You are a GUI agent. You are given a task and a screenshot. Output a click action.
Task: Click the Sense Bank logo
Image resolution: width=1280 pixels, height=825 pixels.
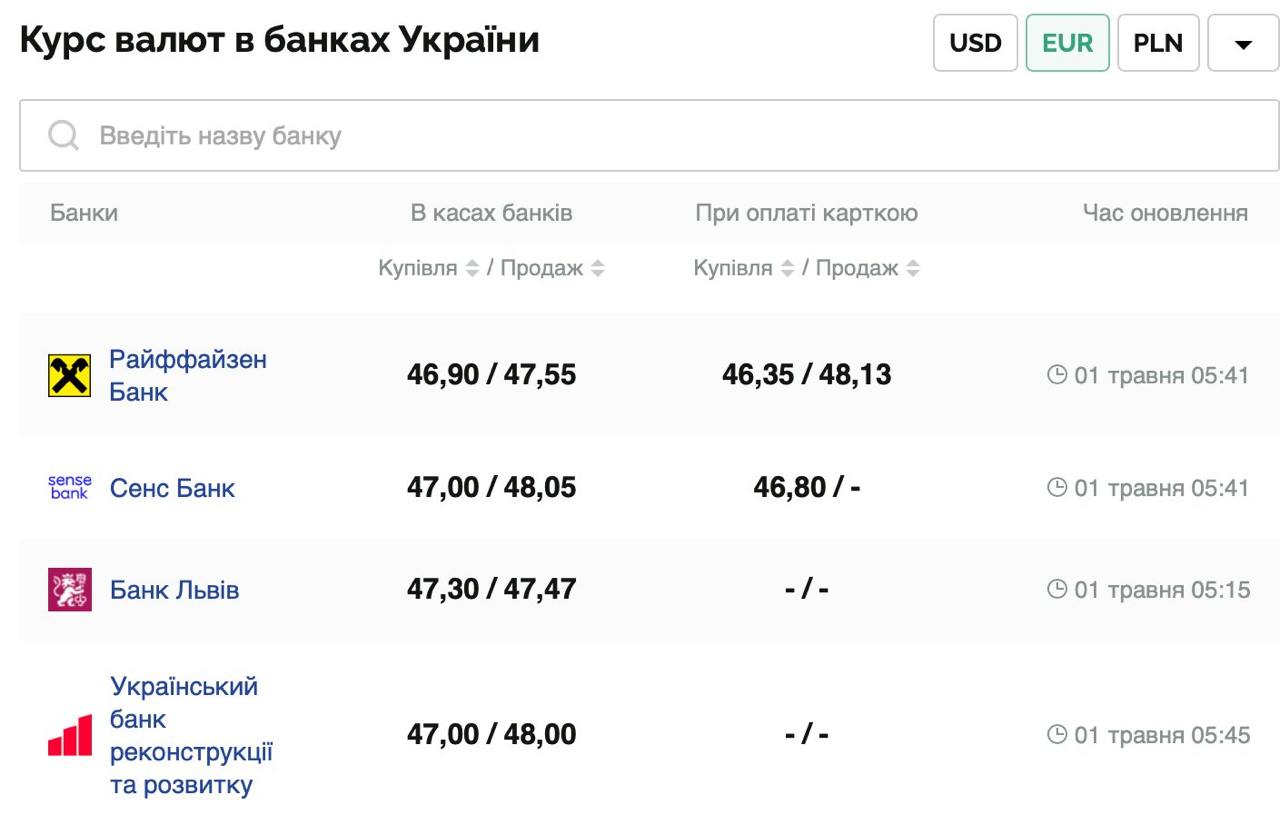[x=68, y=488]
